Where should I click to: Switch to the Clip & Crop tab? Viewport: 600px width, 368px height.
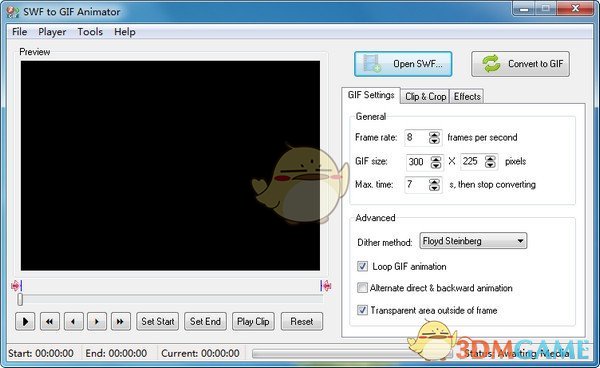(x=426, y=96)
